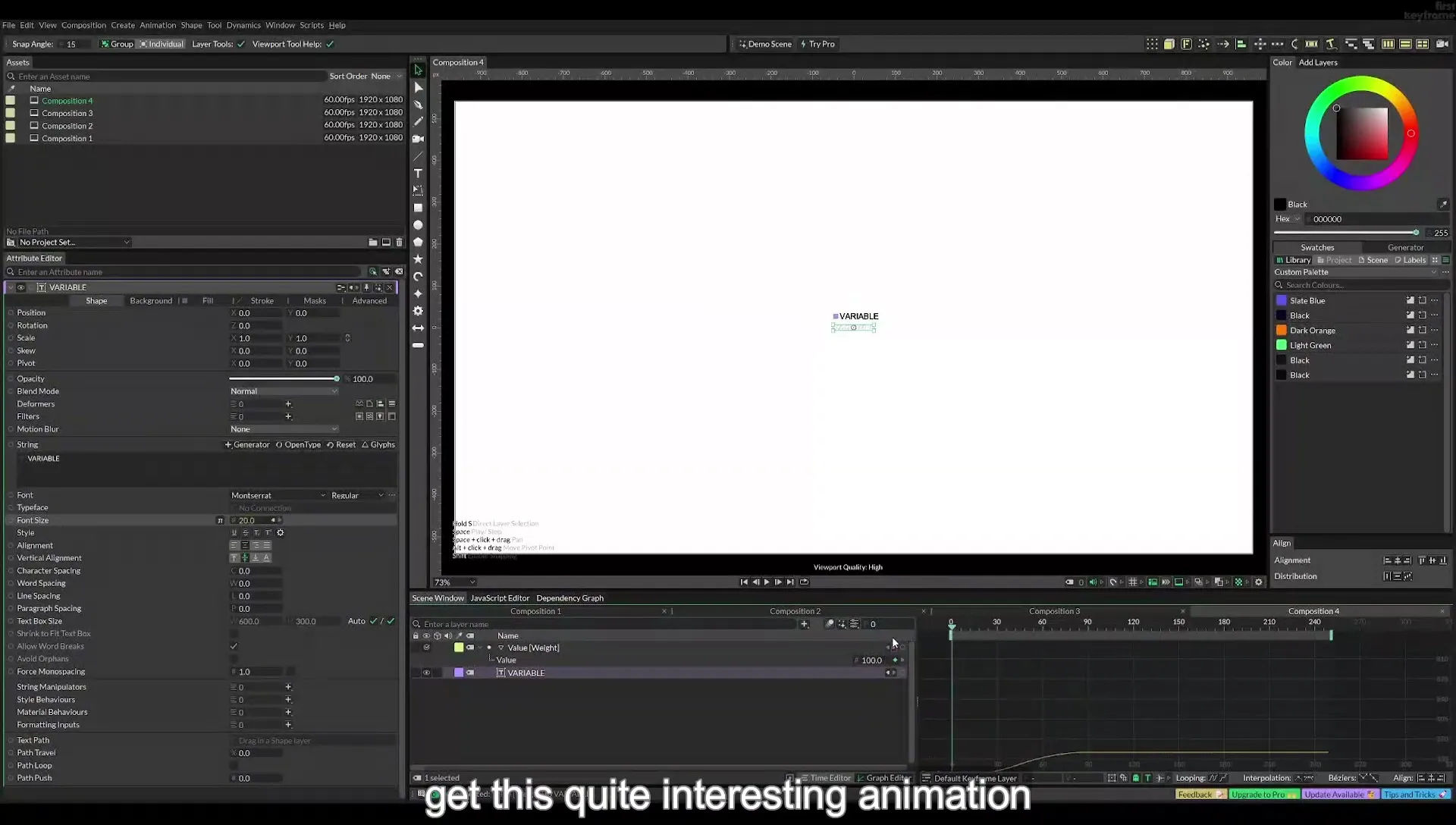
Task: Pick the Star shape tool
Action: [x=418, y=259]
